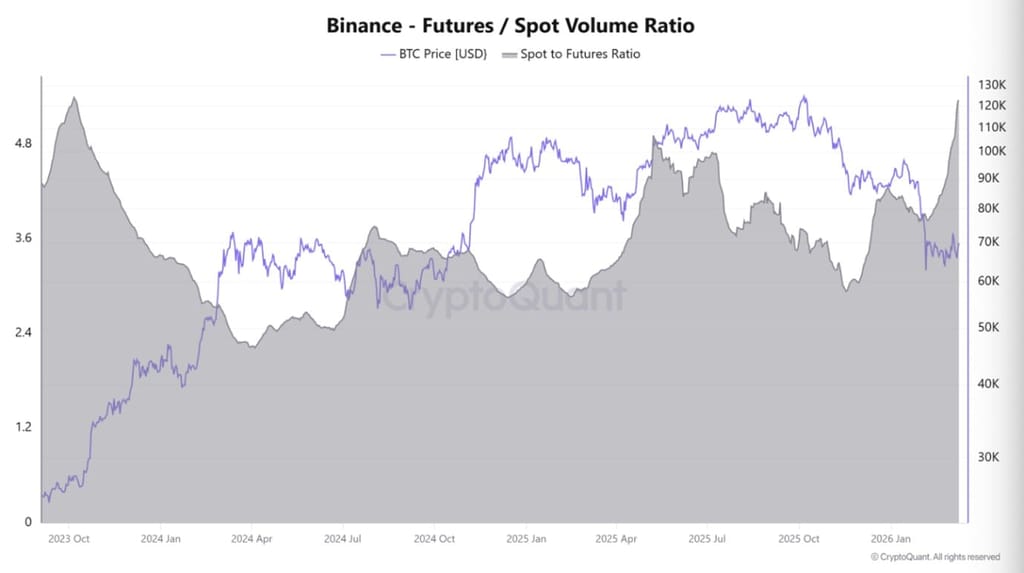Select the 2024 Apr date axis label

click(x=251, y=539)
